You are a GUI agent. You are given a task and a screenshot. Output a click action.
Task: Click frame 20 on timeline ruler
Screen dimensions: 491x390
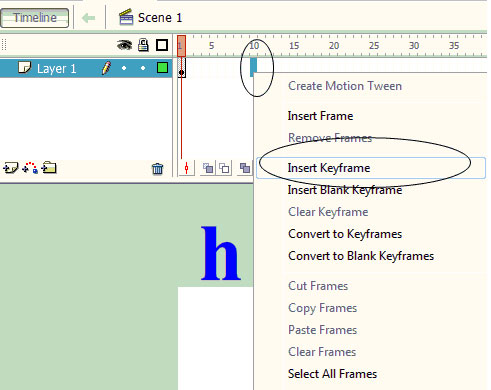pos(334,46)
